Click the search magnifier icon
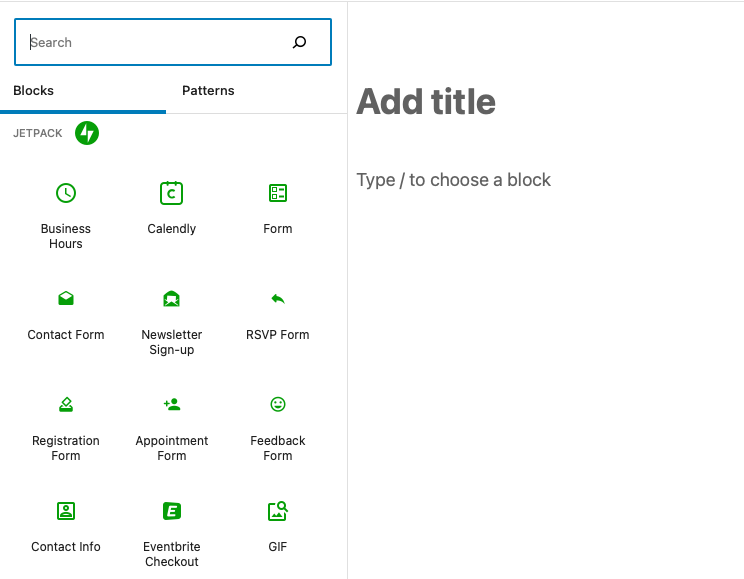 point(299,42)
